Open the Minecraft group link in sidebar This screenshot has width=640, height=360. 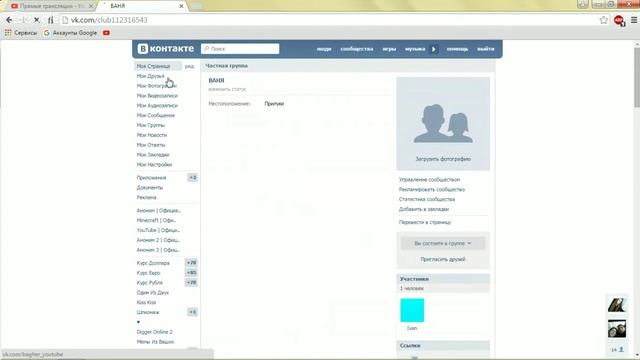point(156,220)
